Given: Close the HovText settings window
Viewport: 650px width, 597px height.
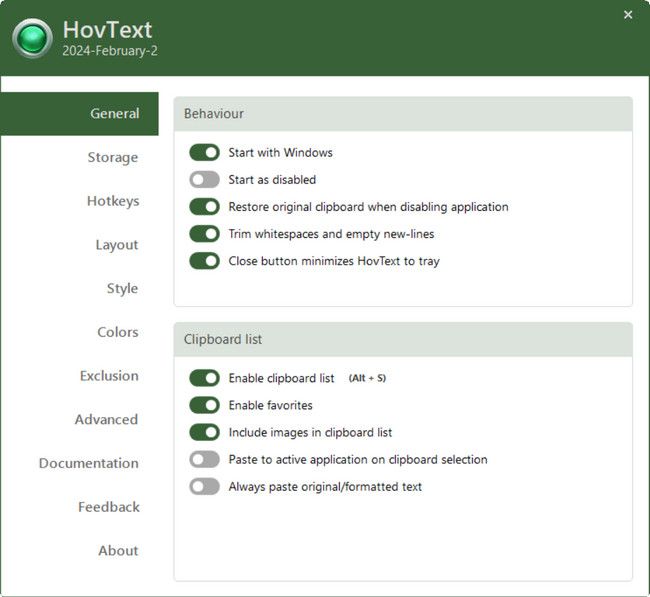Looking at the screenshot, I should pyautogui.click(x=628, y=15).
